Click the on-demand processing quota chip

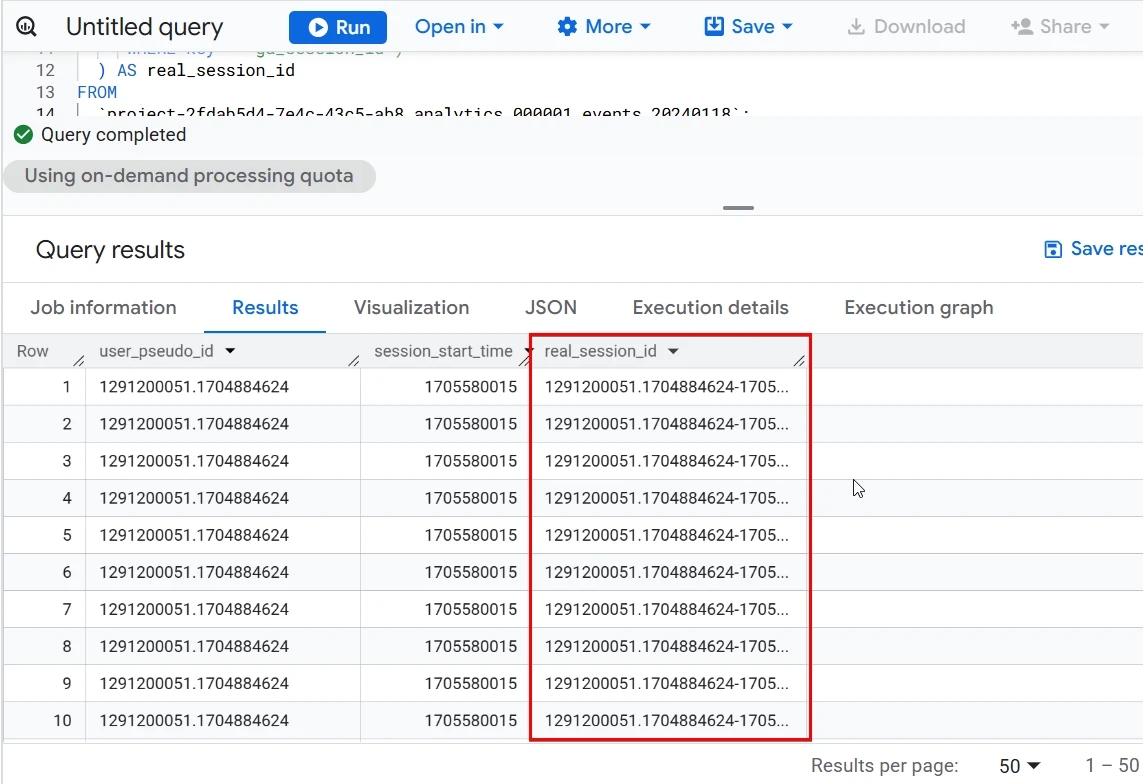click(190, 176)
